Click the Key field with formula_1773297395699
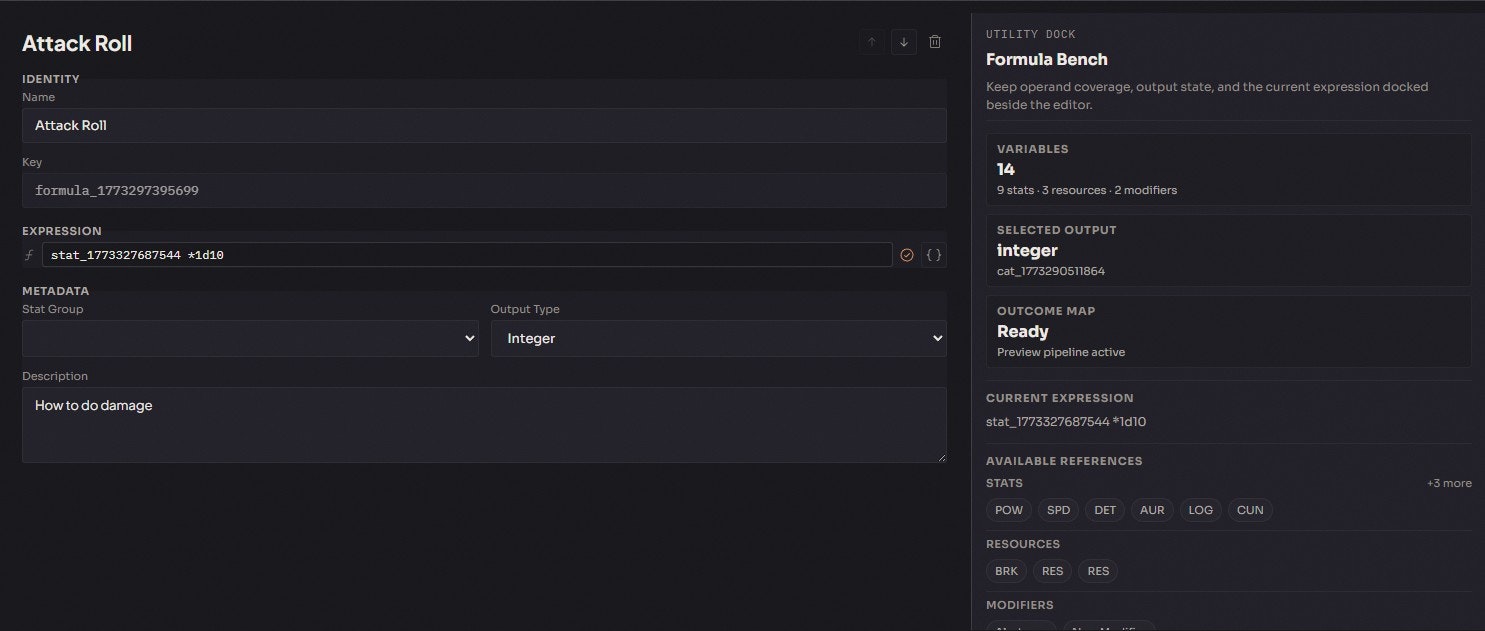Image resolution: width=1485 pixels, height=631 pixels. tap(484, 190)
